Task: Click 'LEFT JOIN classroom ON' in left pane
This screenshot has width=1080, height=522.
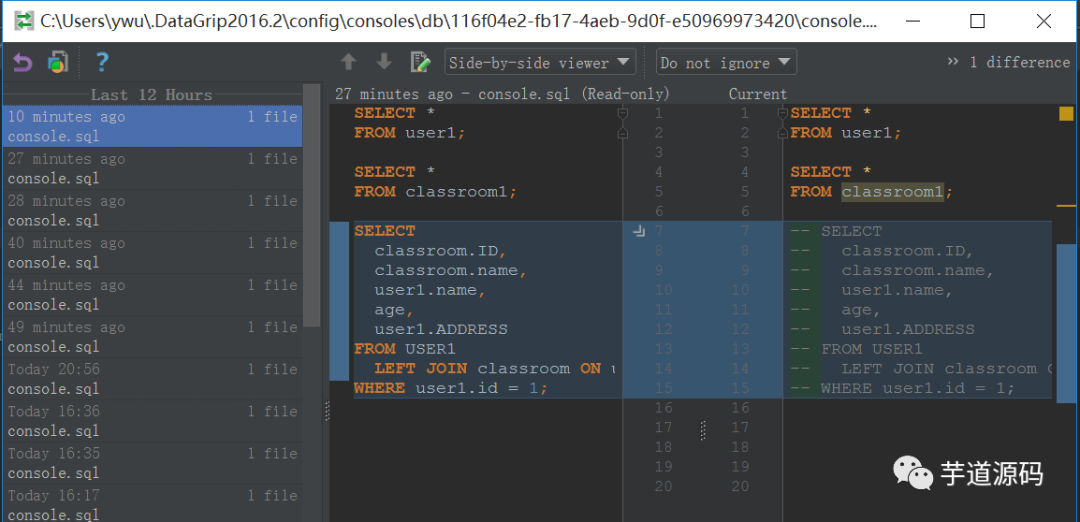Action: (x=488, y=369)
